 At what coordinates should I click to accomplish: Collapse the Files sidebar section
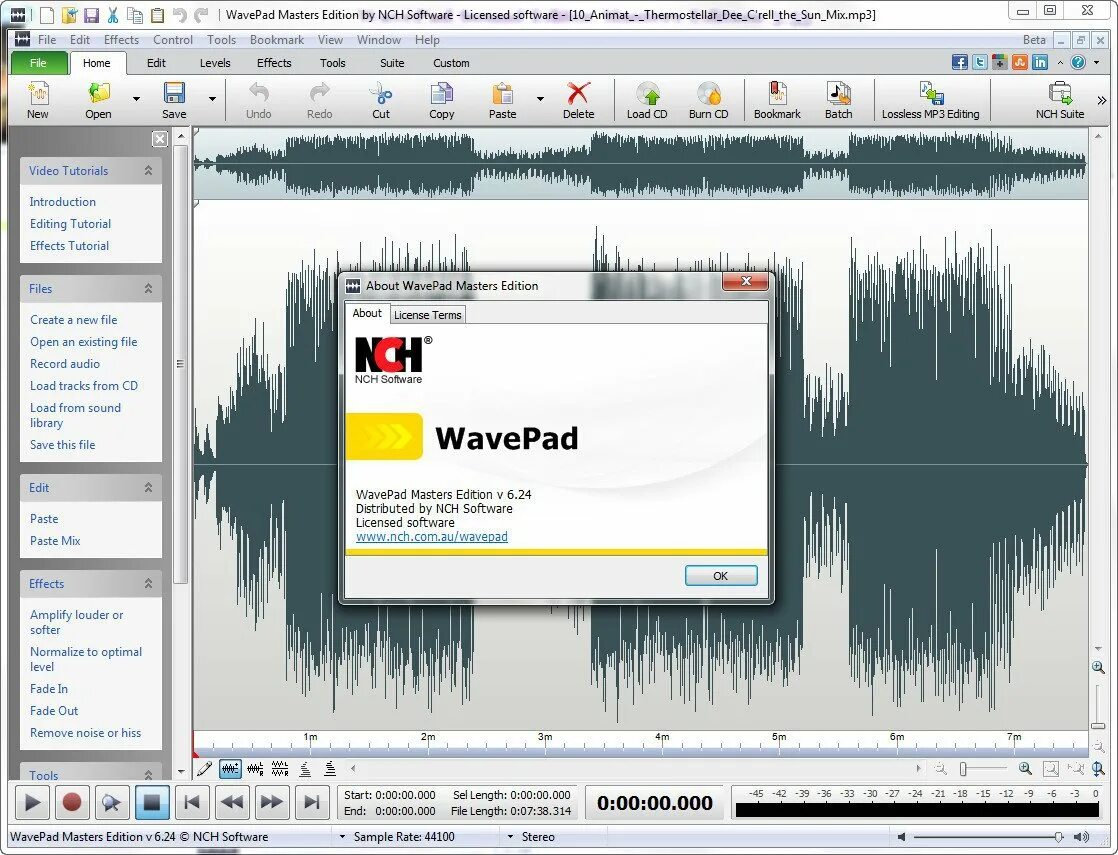click(x=148, y=288)
